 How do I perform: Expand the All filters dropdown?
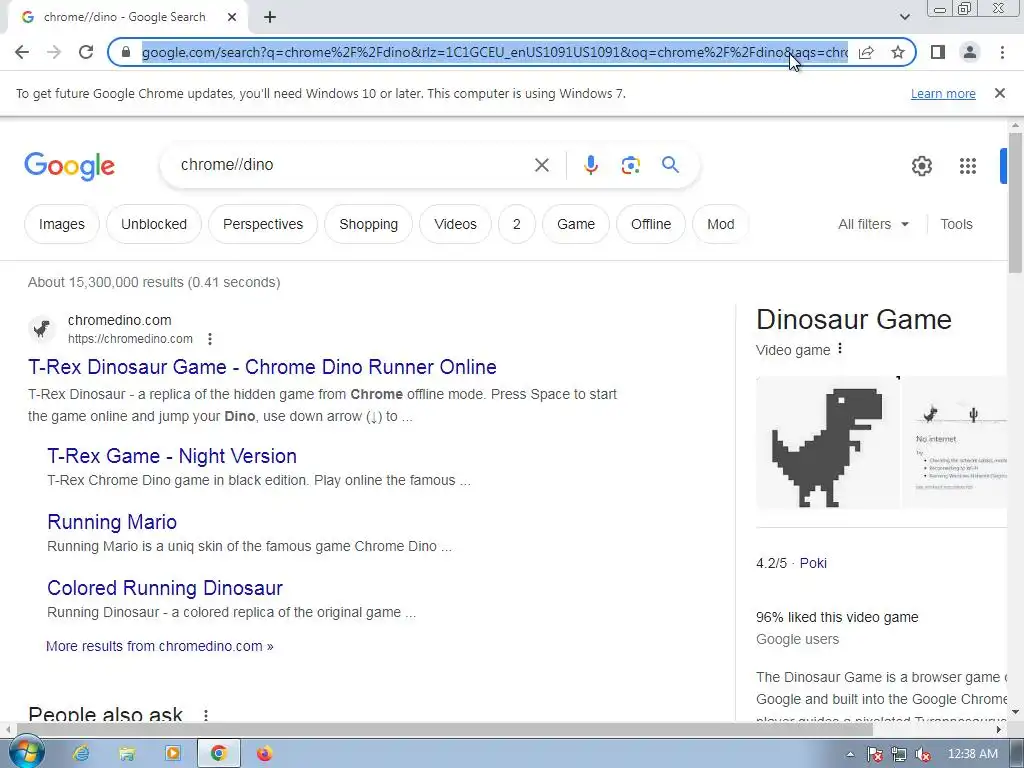[x=873, y=224]
